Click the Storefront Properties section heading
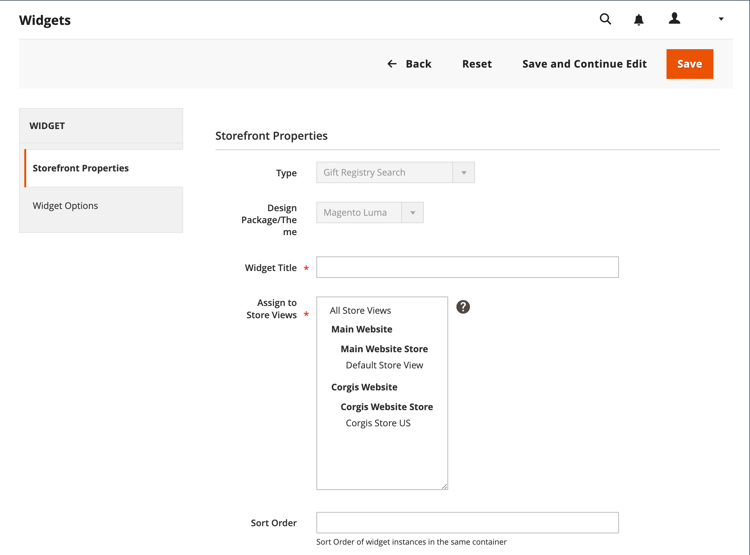 click(x=271, y=136)
